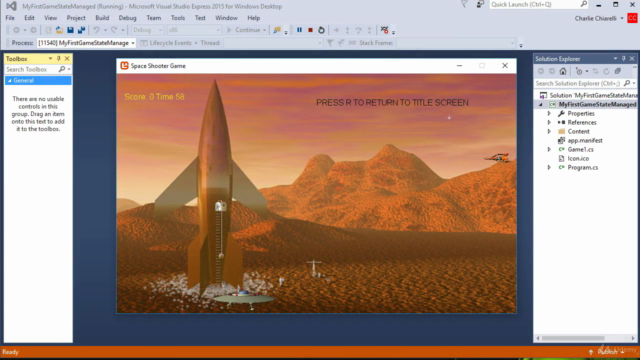Open the Solution Explorer window options dropdown
This screenshot has width=640, height=360.
[615, 59]
